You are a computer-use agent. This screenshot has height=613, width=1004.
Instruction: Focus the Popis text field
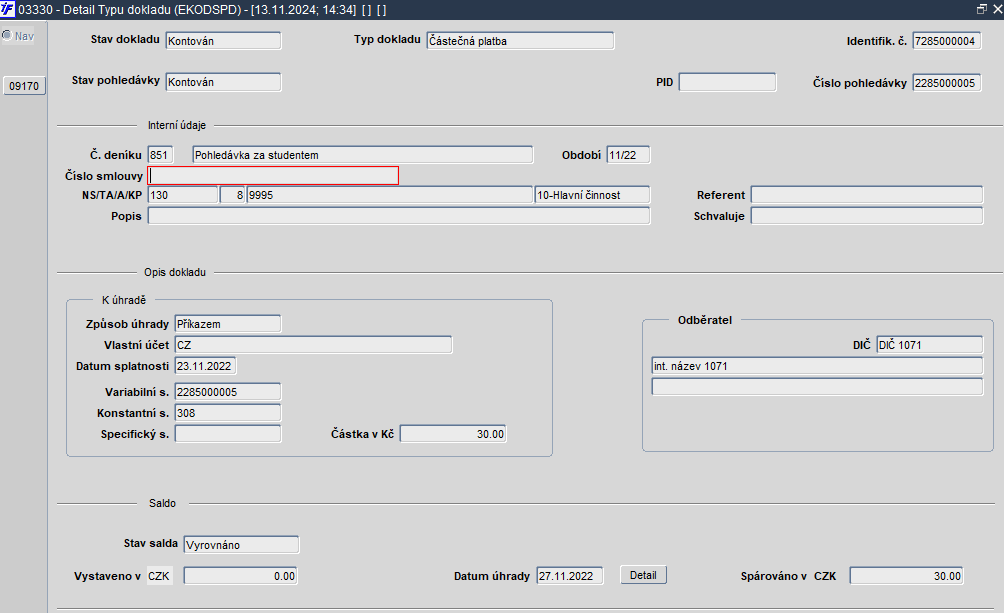pos(398,216)
